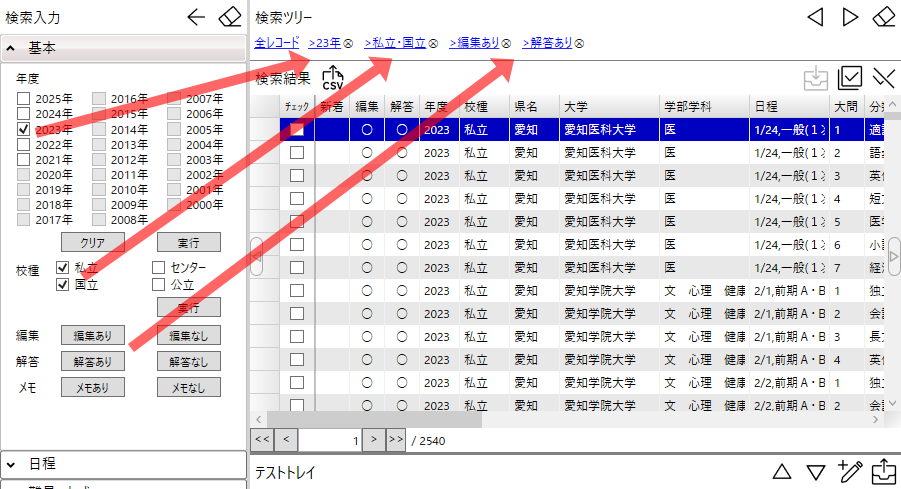The width and height of the screenshot is (901, 489).
Task: Remove the 解答あり filter with its ⊗
Action: [x=579, y=44]
